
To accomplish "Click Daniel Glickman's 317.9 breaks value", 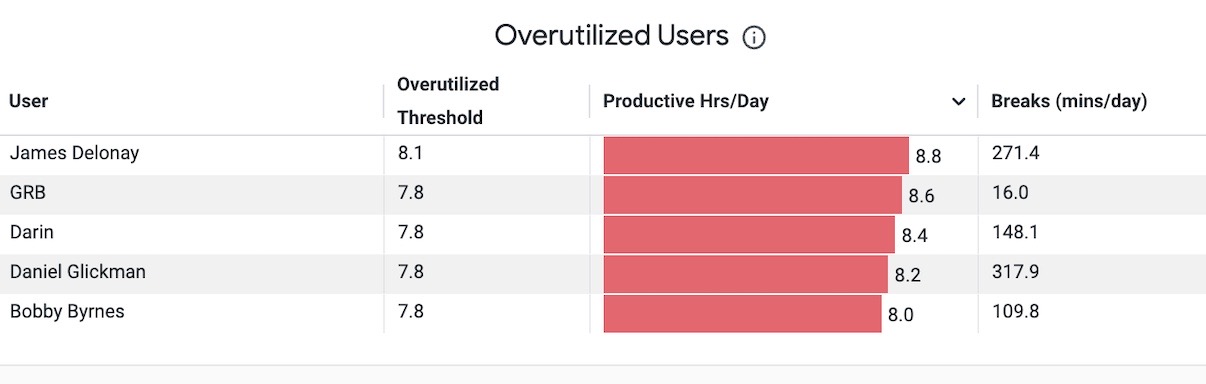I will click(1015, 272).
